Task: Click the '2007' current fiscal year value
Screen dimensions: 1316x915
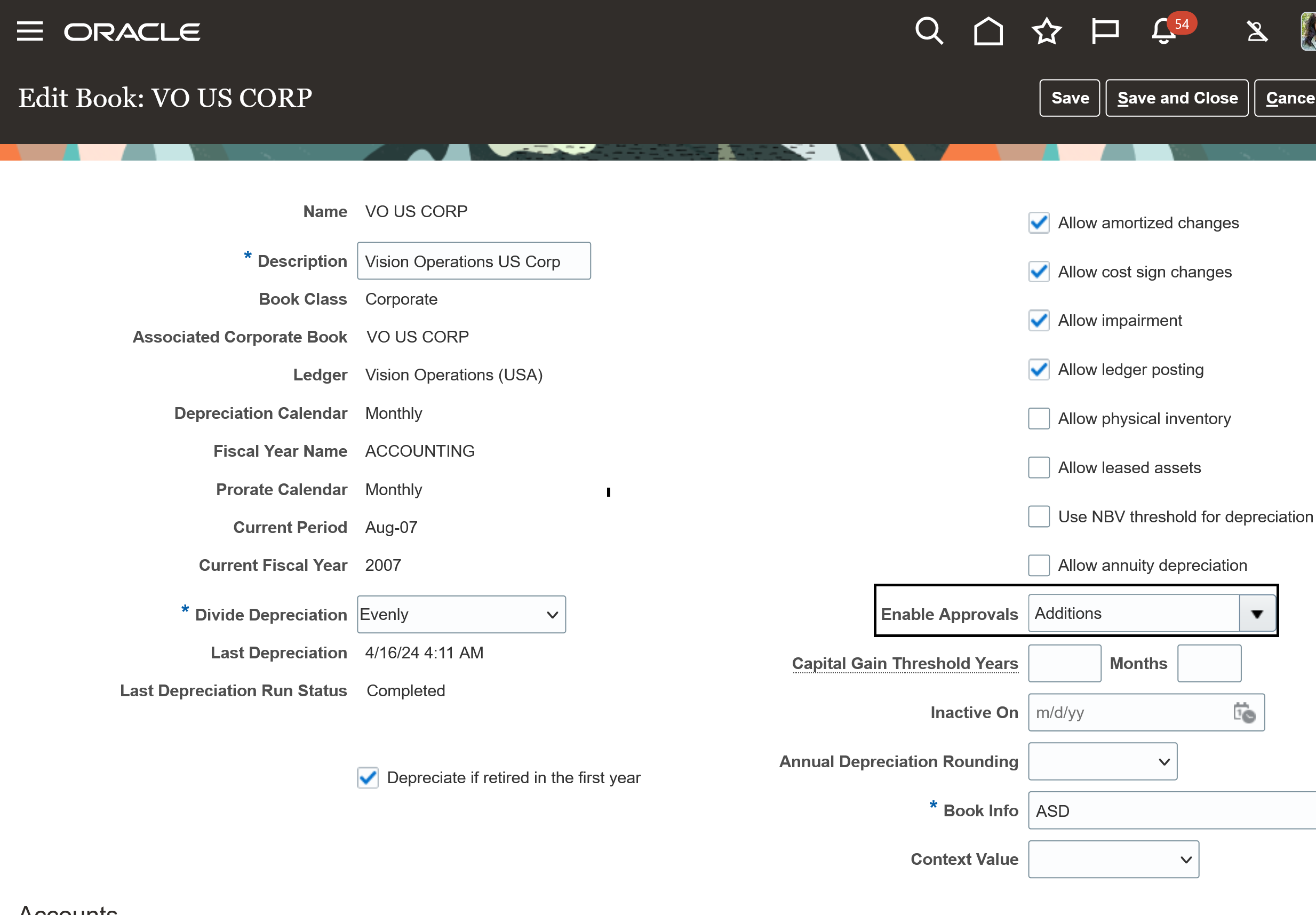Action: point(383,566)
